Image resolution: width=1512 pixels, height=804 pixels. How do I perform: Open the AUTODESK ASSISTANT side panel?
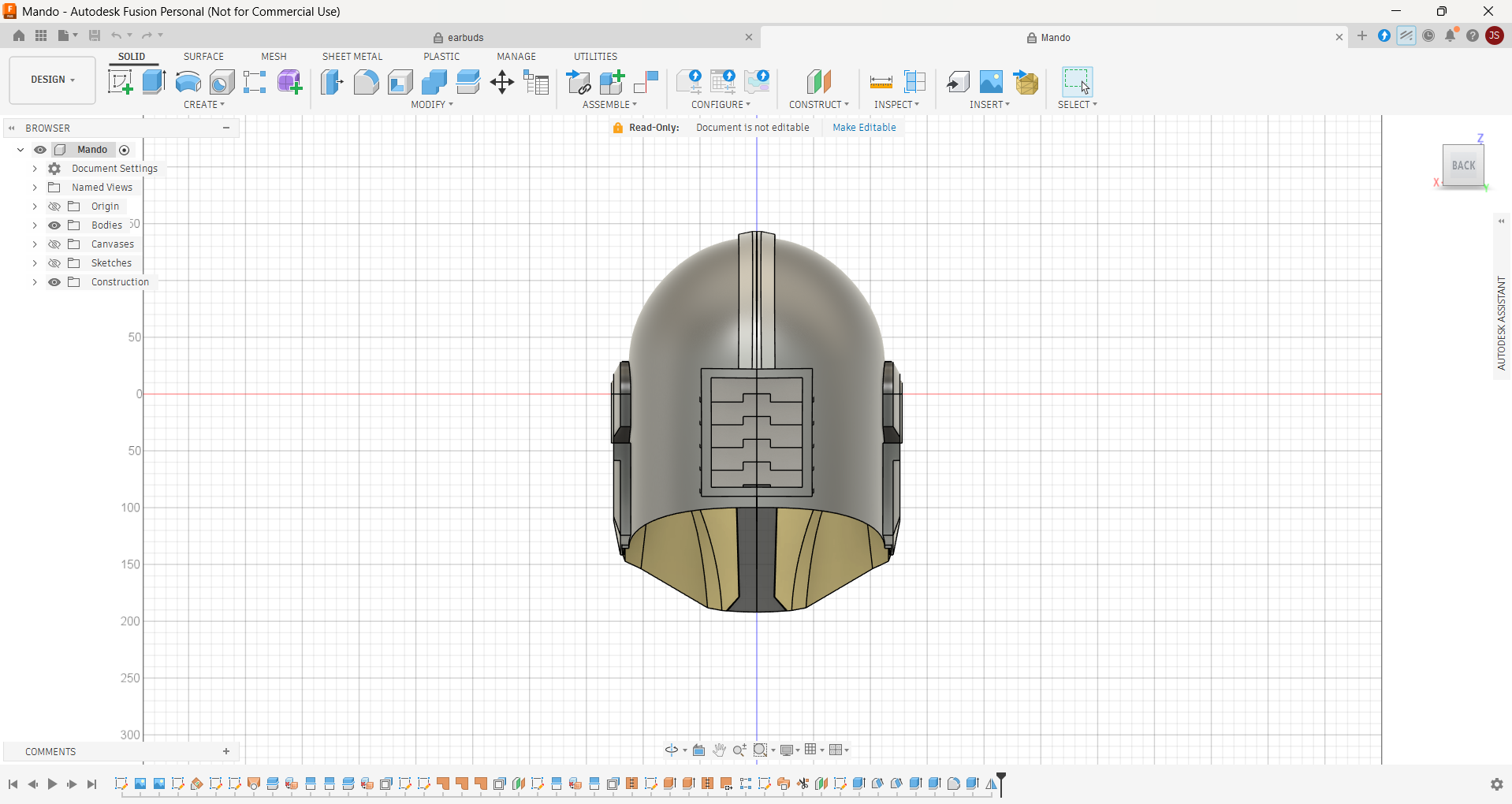tap(1502, 323)
